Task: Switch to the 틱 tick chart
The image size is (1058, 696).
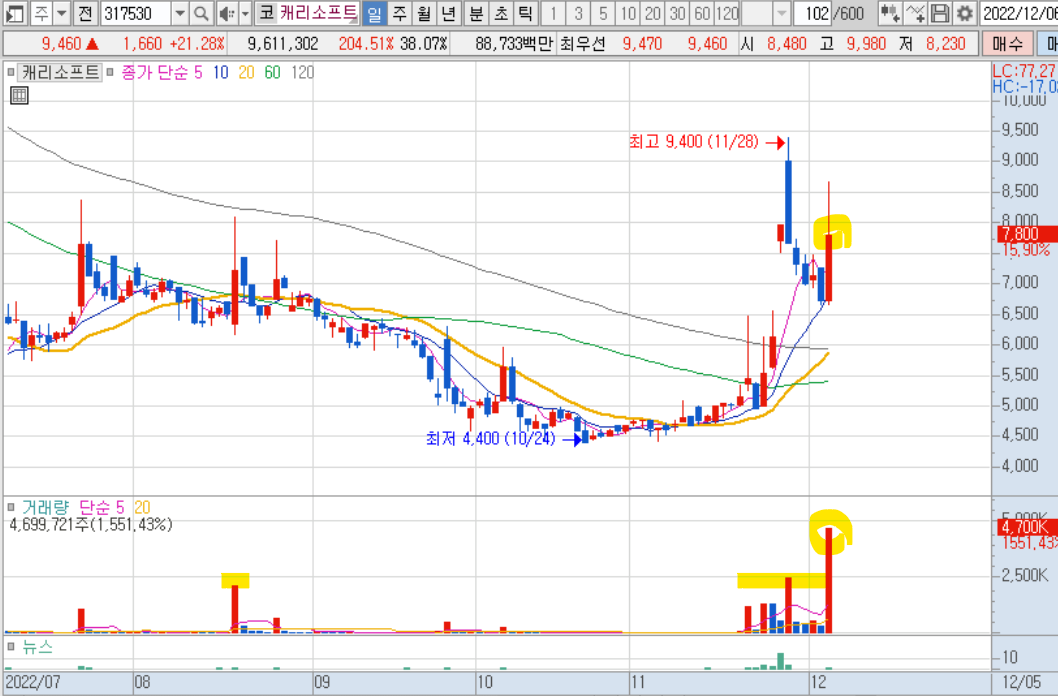Action: (x=525, y=13)
